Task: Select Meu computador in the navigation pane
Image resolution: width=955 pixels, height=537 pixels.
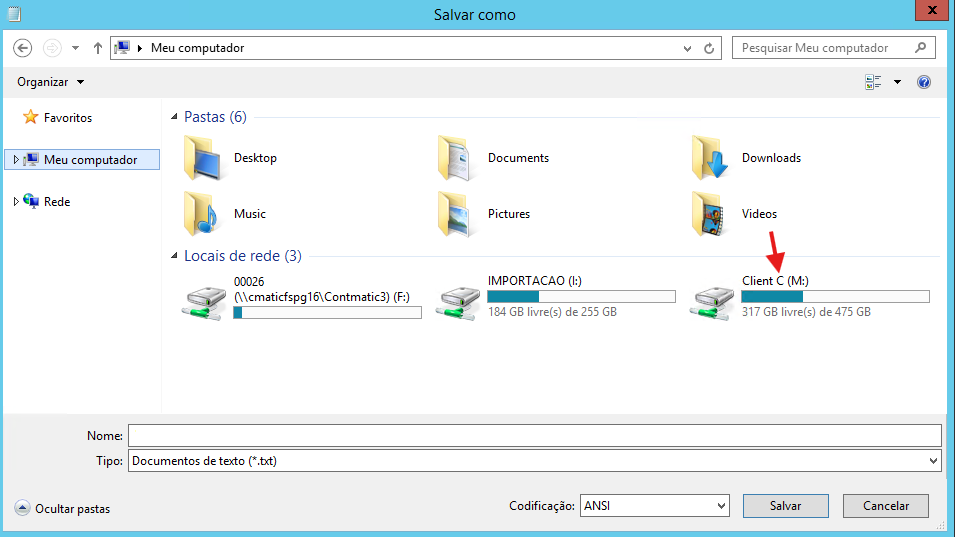Action: click(82, 160)
